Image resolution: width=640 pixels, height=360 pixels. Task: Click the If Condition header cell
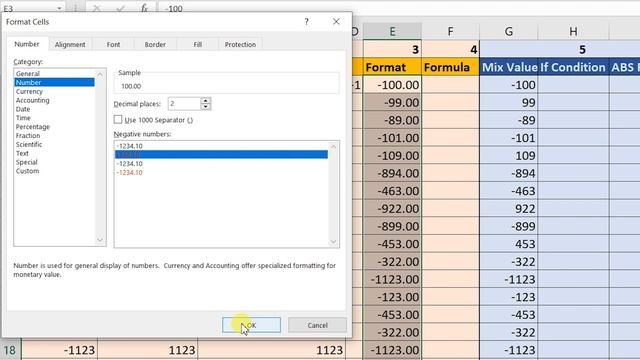pyautogui.click(x=573, y=67)
